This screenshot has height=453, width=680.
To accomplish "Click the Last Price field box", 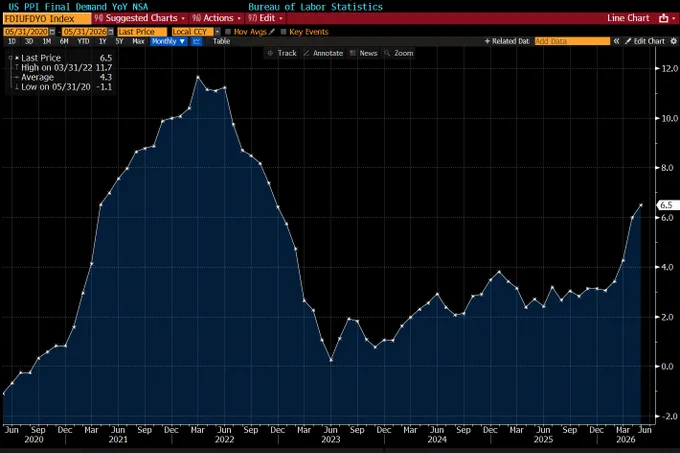I will point(142,32).
